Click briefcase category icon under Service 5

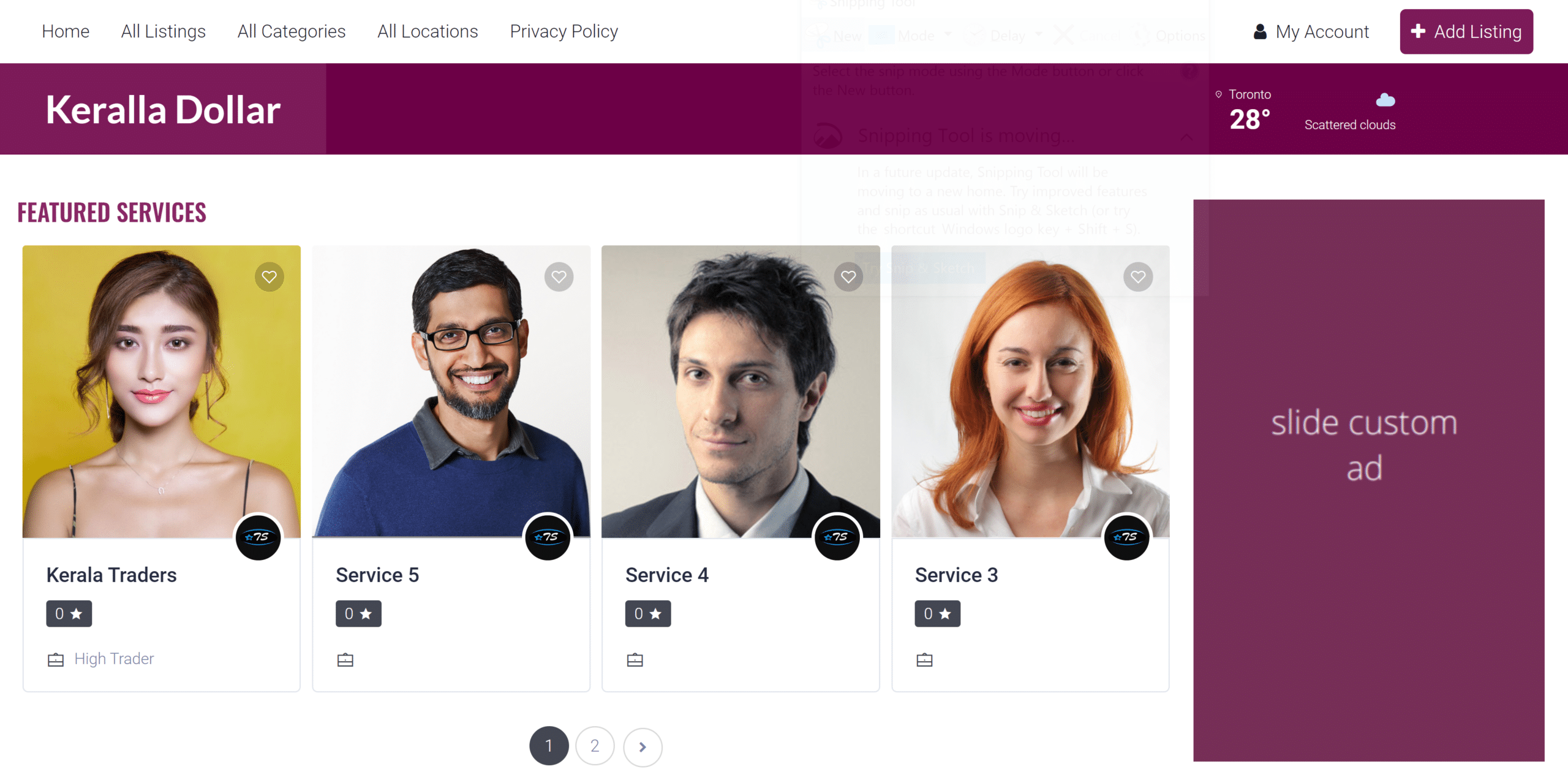(345, 660)
